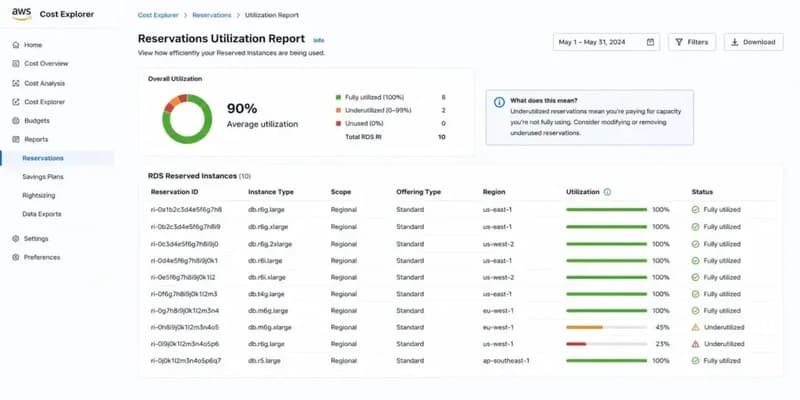Click the overall utilization donut chart
Viewport: 800px width, 400px height.
[187, 118]
